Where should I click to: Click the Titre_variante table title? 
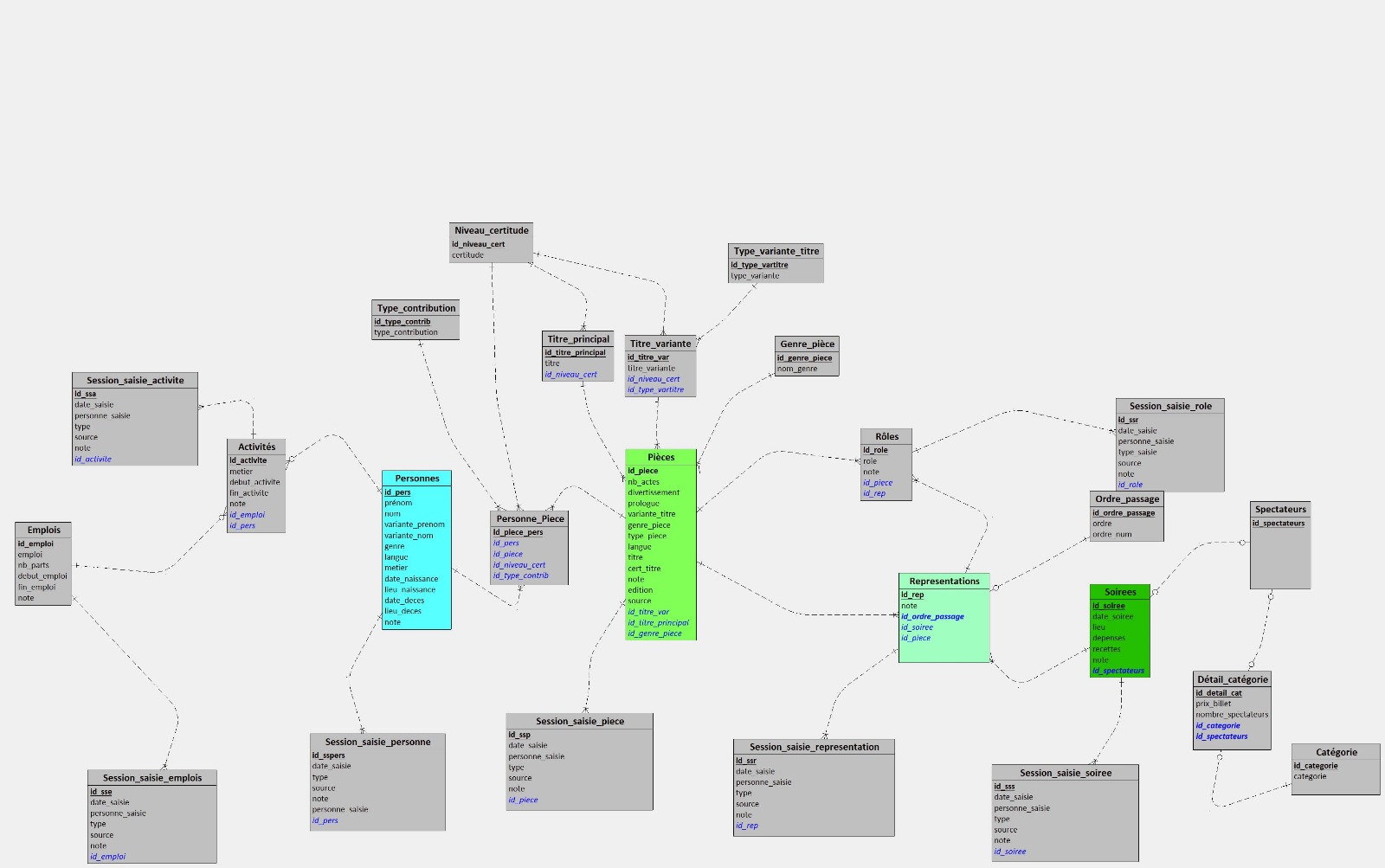[660, 344]
